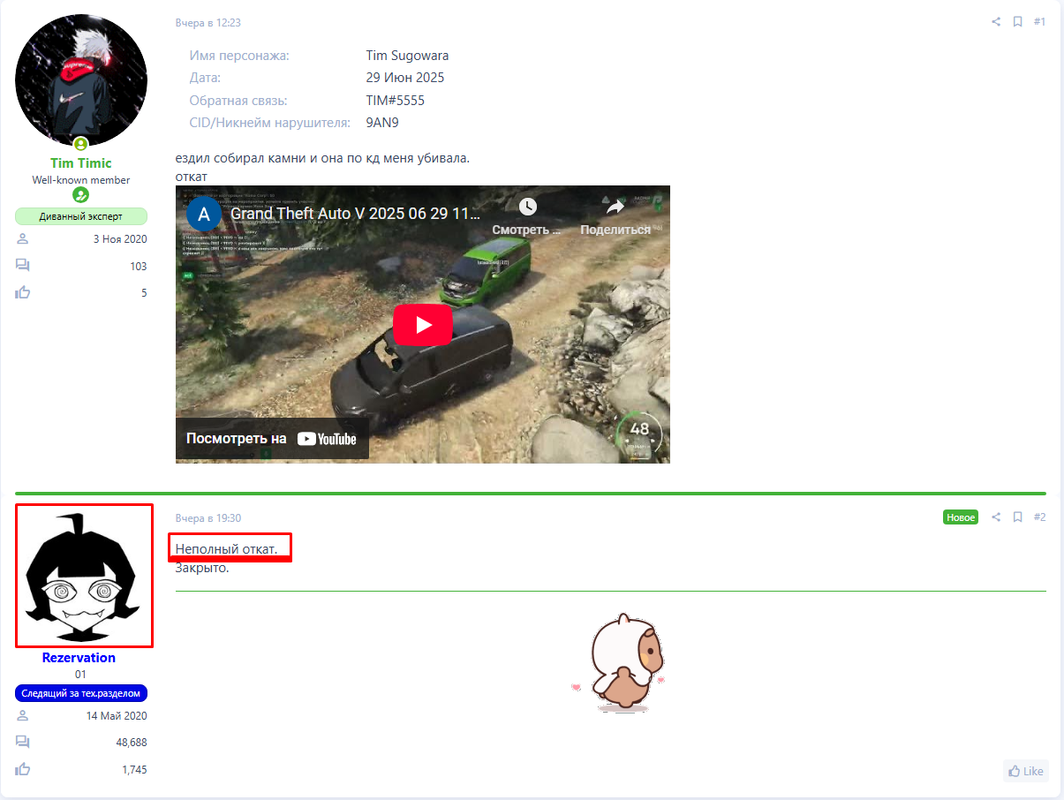
Task: Open video on YouTube via Посмотреть на YouTube
Action: [271, 438]
